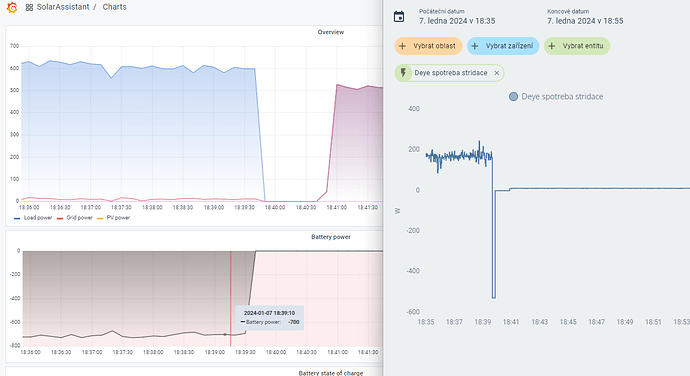Viewport: 690px width, 376px height.
Task: Click the Vybrat zařízení button
Action: pos(503,46)
